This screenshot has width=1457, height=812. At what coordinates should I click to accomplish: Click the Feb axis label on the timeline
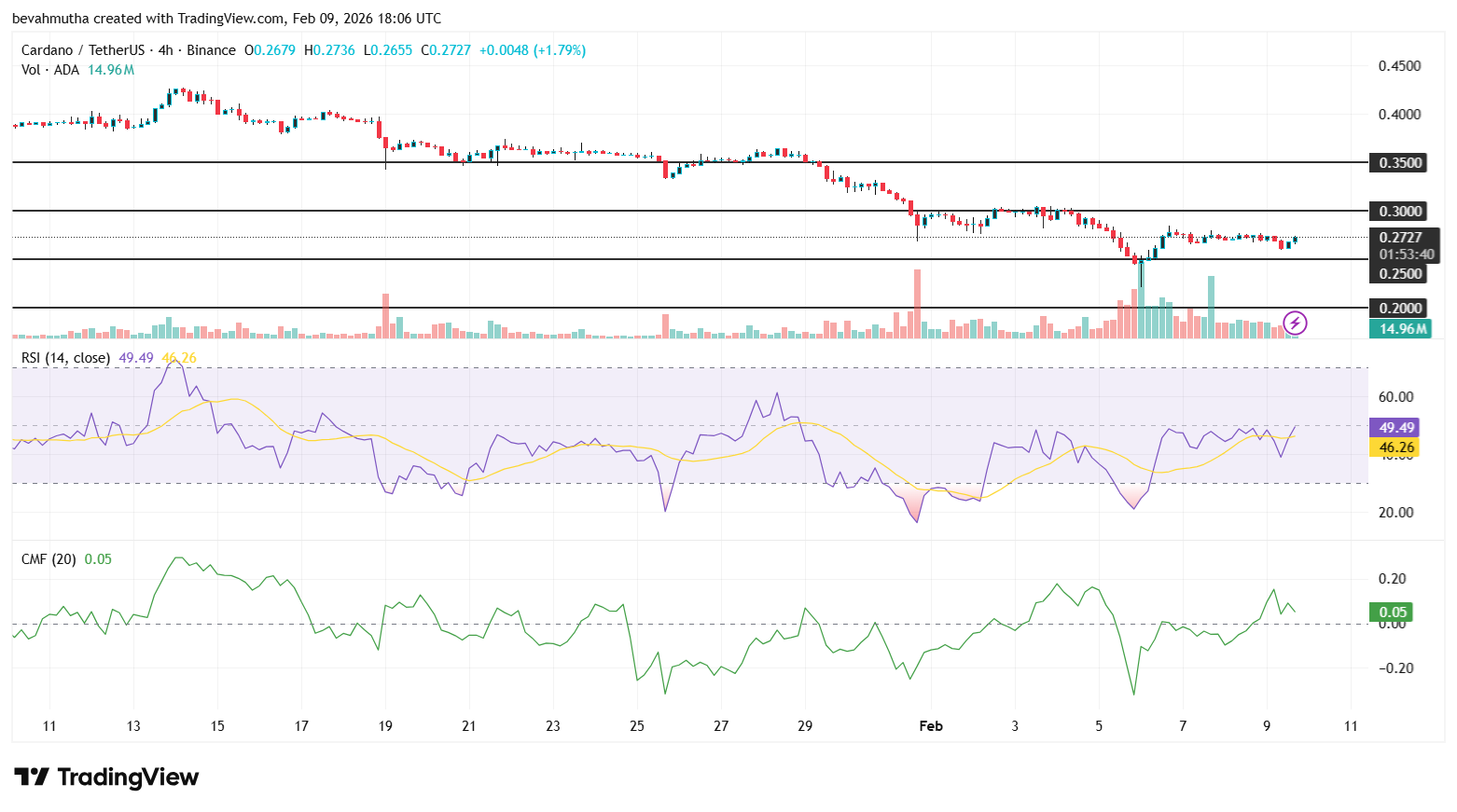(x=930, y=725)
